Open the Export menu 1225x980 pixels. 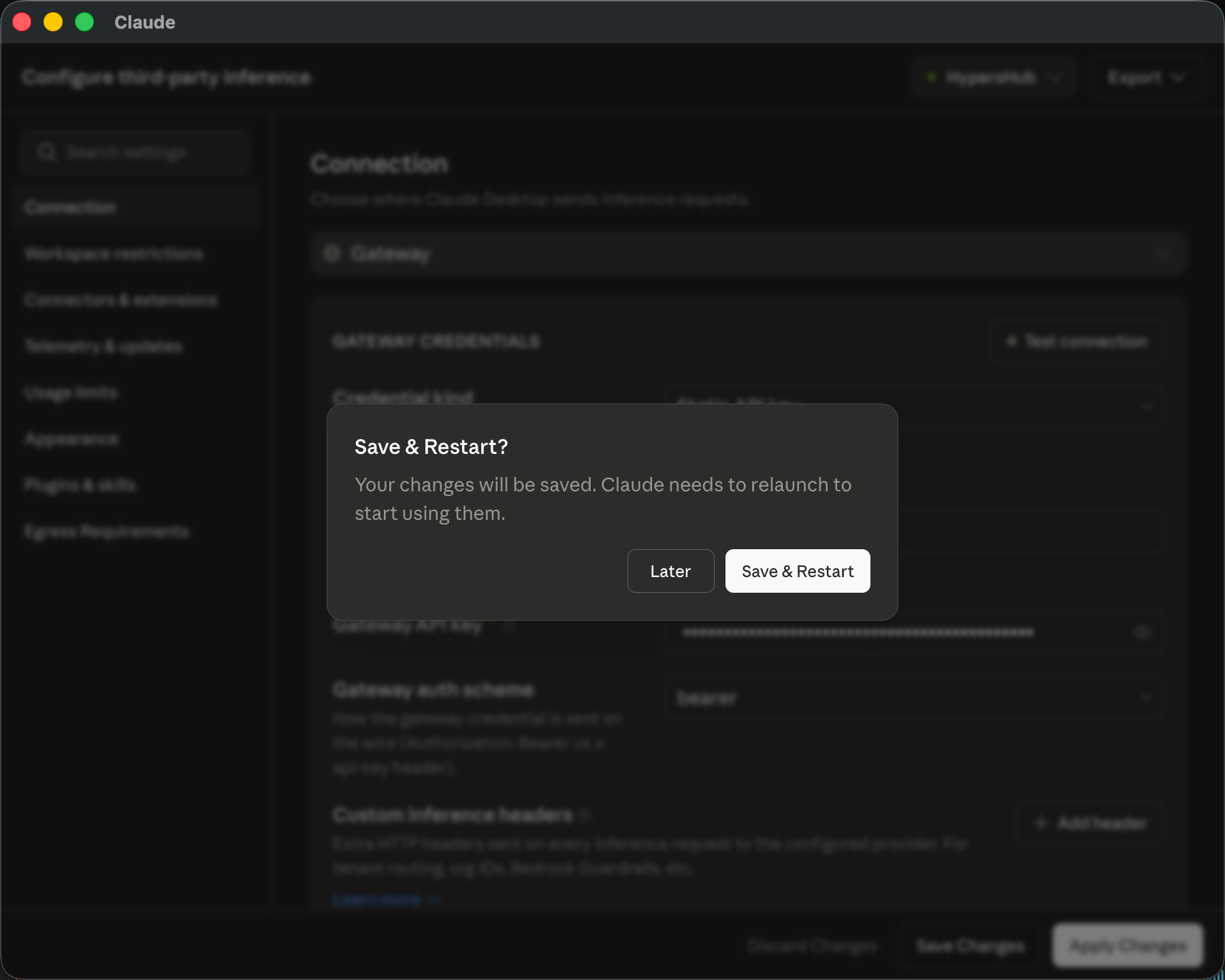(1146, 78)
